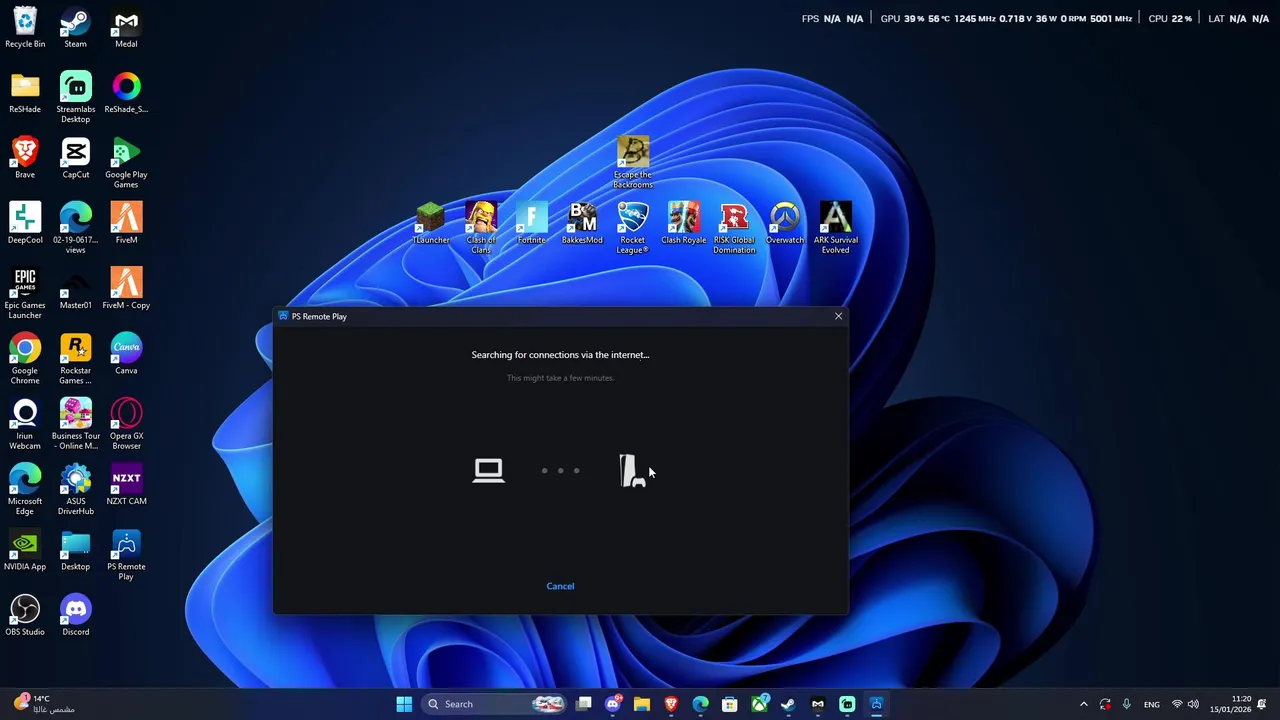Select the Medal desktop shortcut
The width and height of the screenshot is (1280, 720).
[x=126, y=28]
